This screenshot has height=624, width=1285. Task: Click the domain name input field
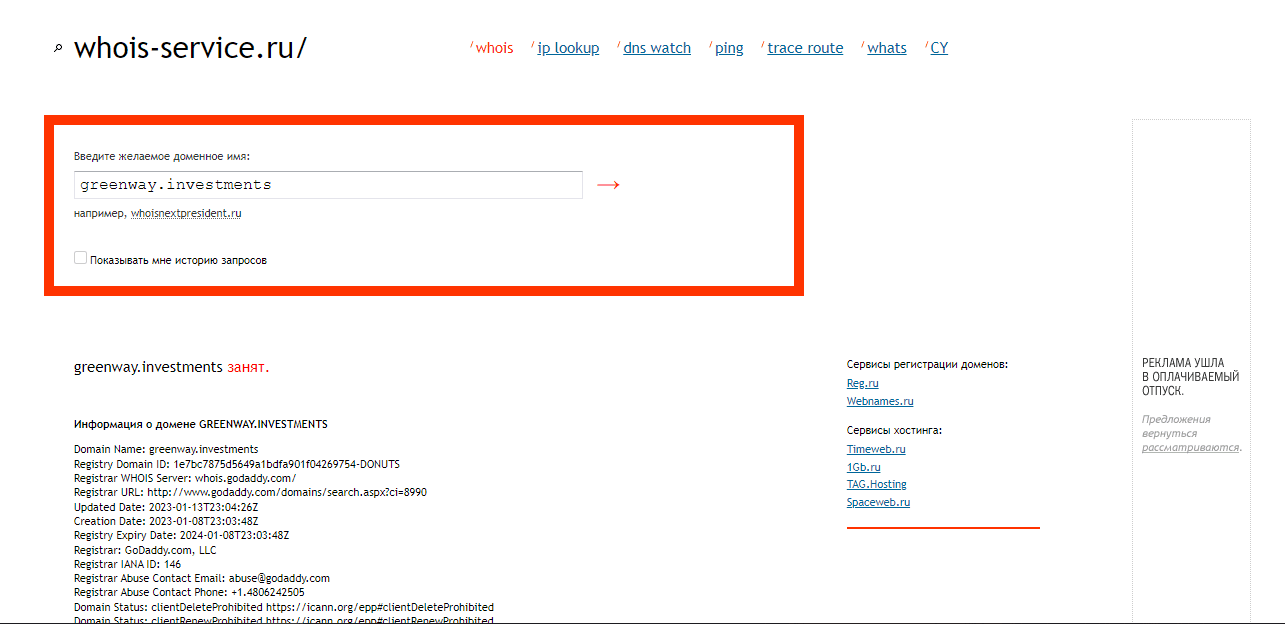[x=328, y=185]
